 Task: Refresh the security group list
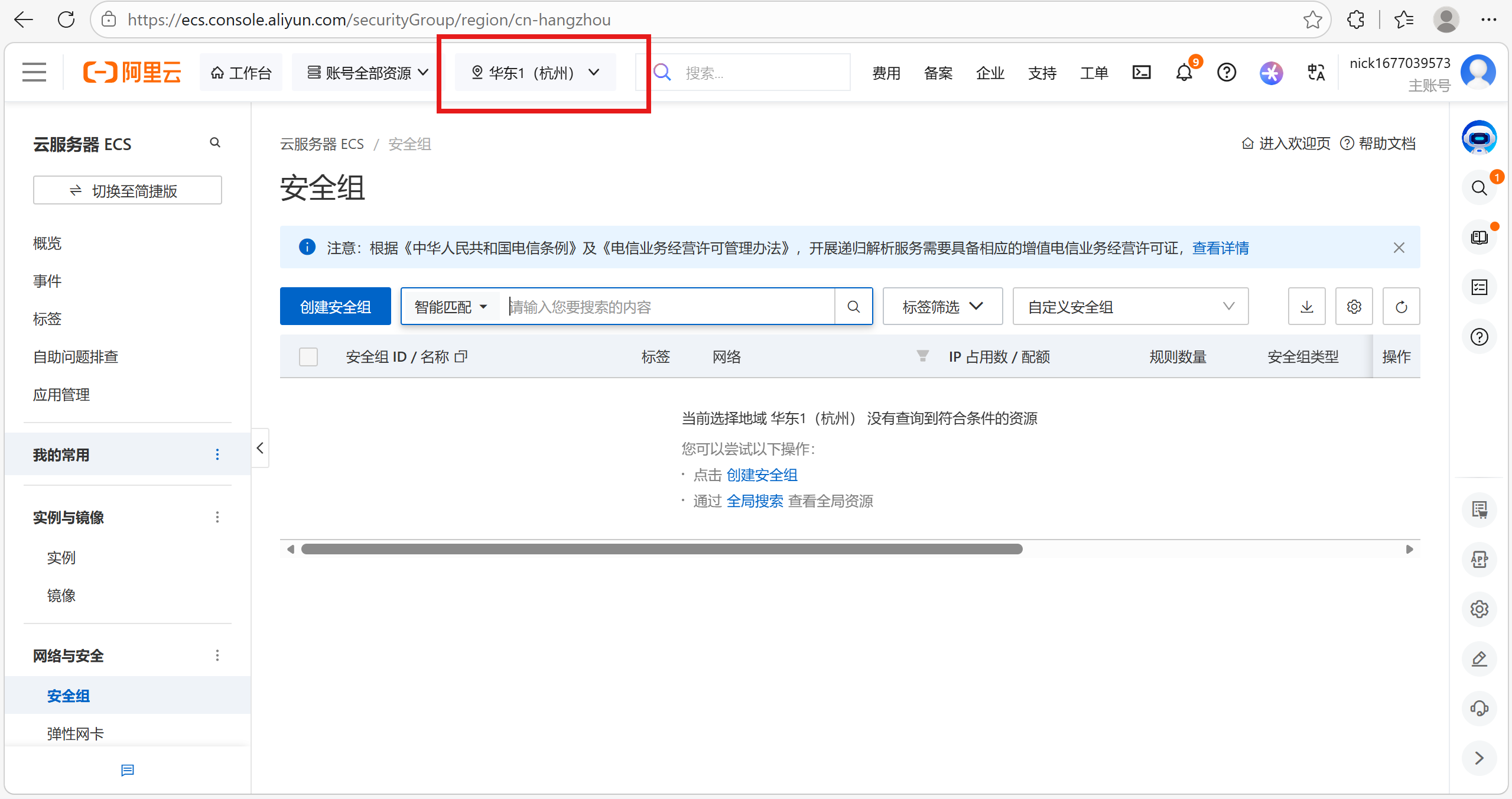click(x=1401, y=307)
